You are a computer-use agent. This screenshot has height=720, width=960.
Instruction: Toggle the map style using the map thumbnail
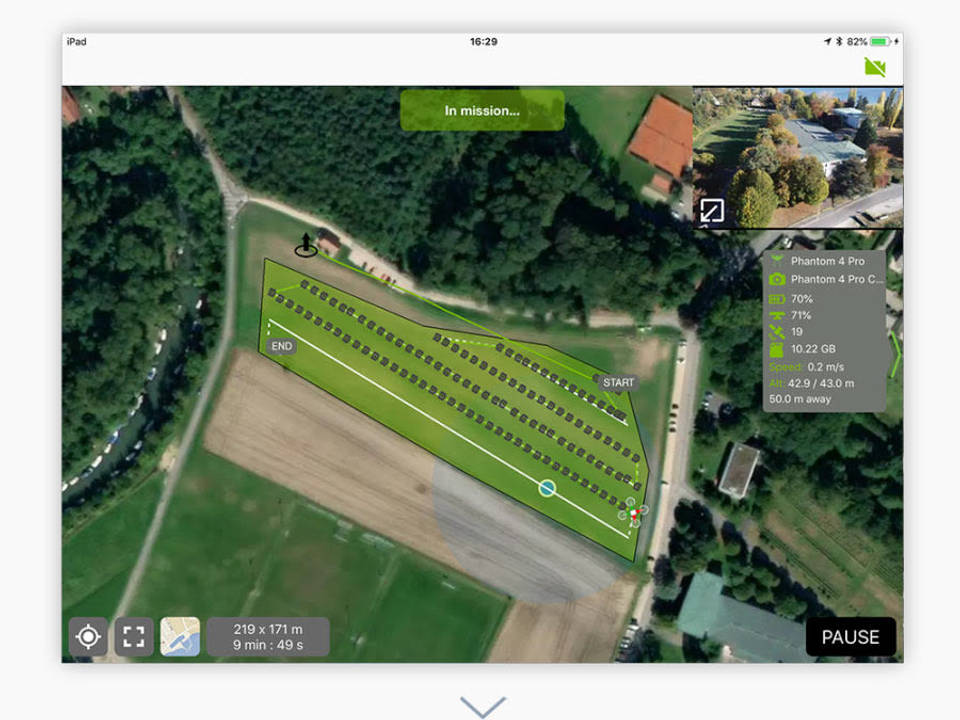180,636
